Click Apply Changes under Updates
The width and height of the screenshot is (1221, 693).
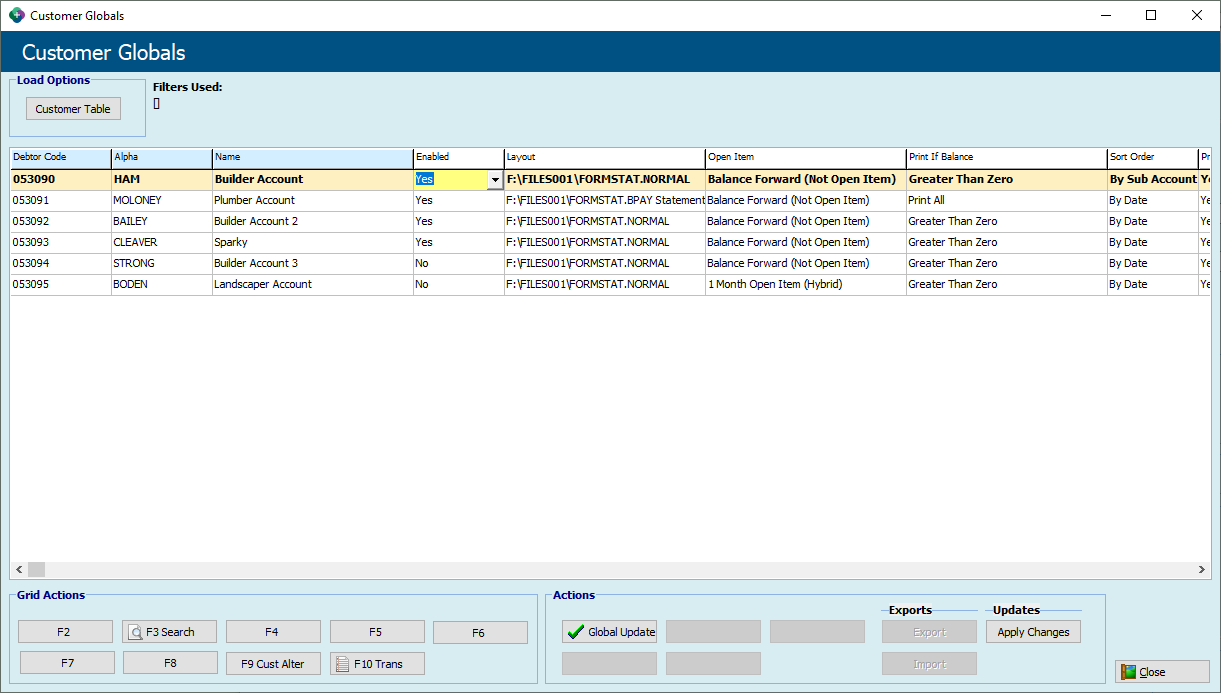click(x=1033, y=632)
